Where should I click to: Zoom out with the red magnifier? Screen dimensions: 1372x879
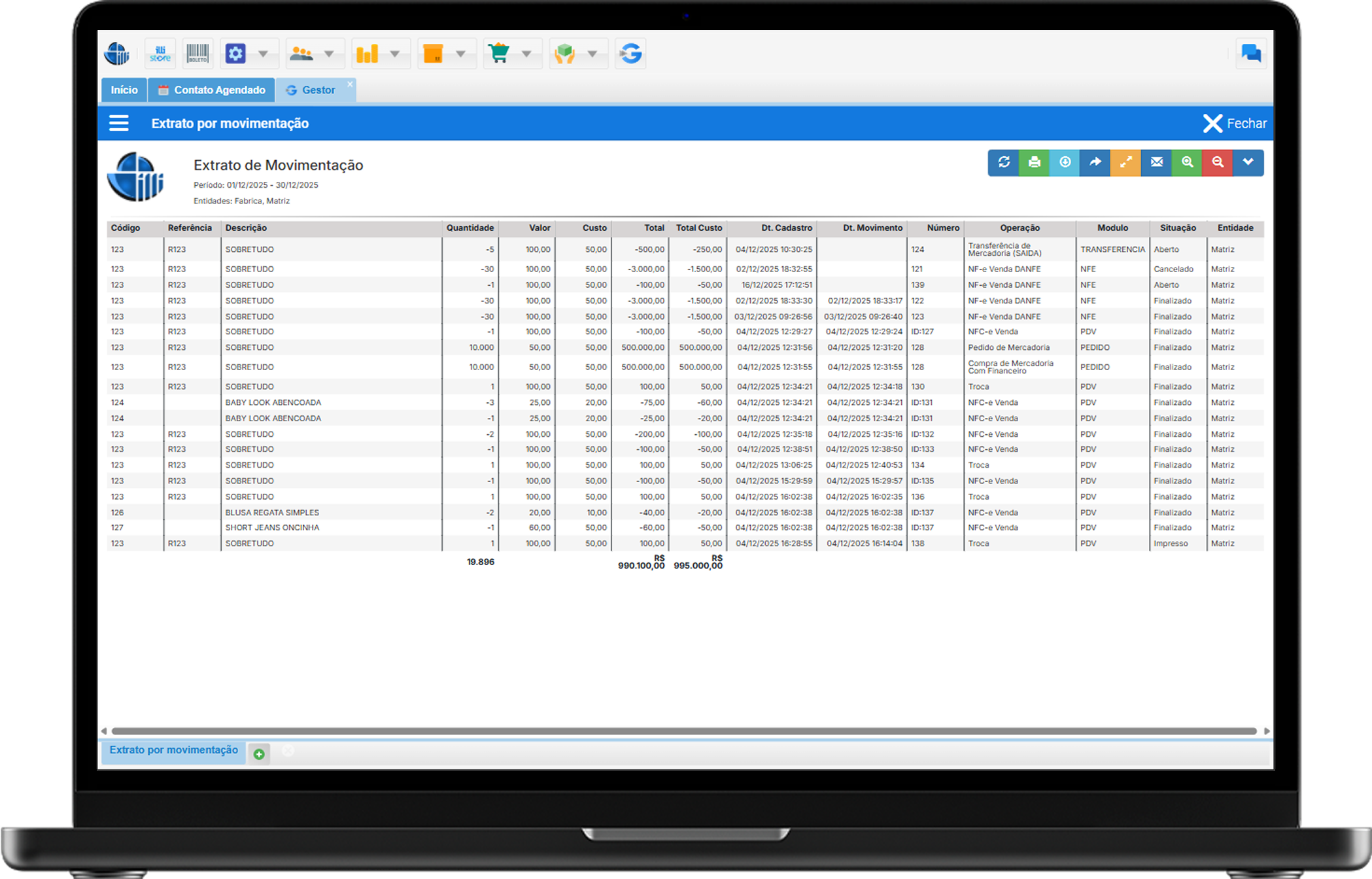pyautogui.click(x=1218, y=162)
